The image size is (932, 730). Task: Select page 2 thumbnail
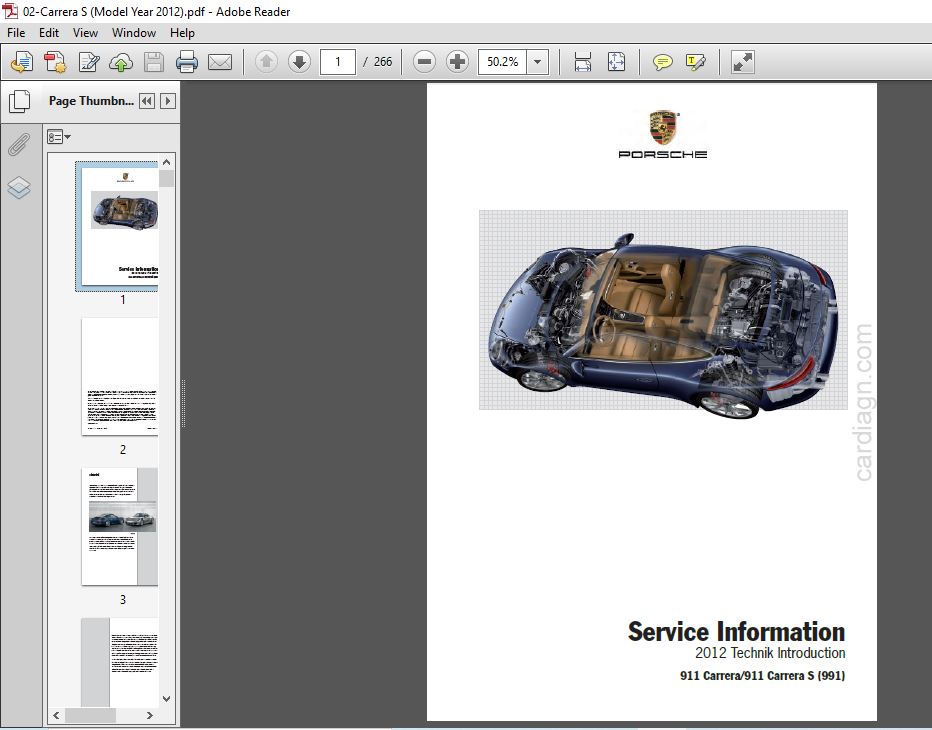tap(119, 376)
